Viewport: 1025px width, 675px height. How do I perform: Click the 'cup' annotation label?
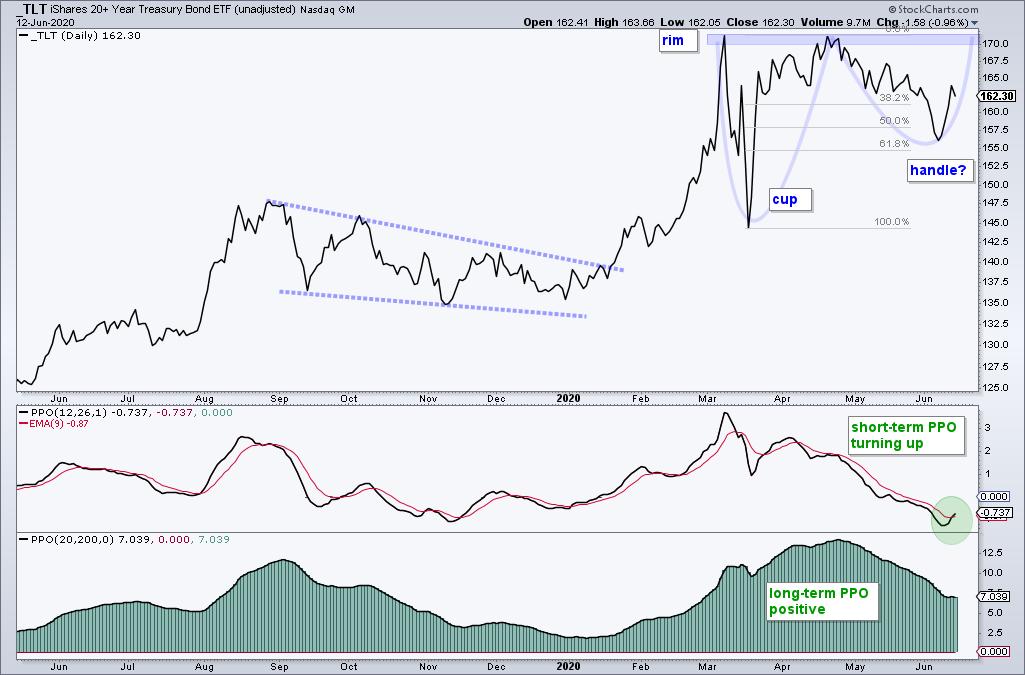tap(790, 199)
